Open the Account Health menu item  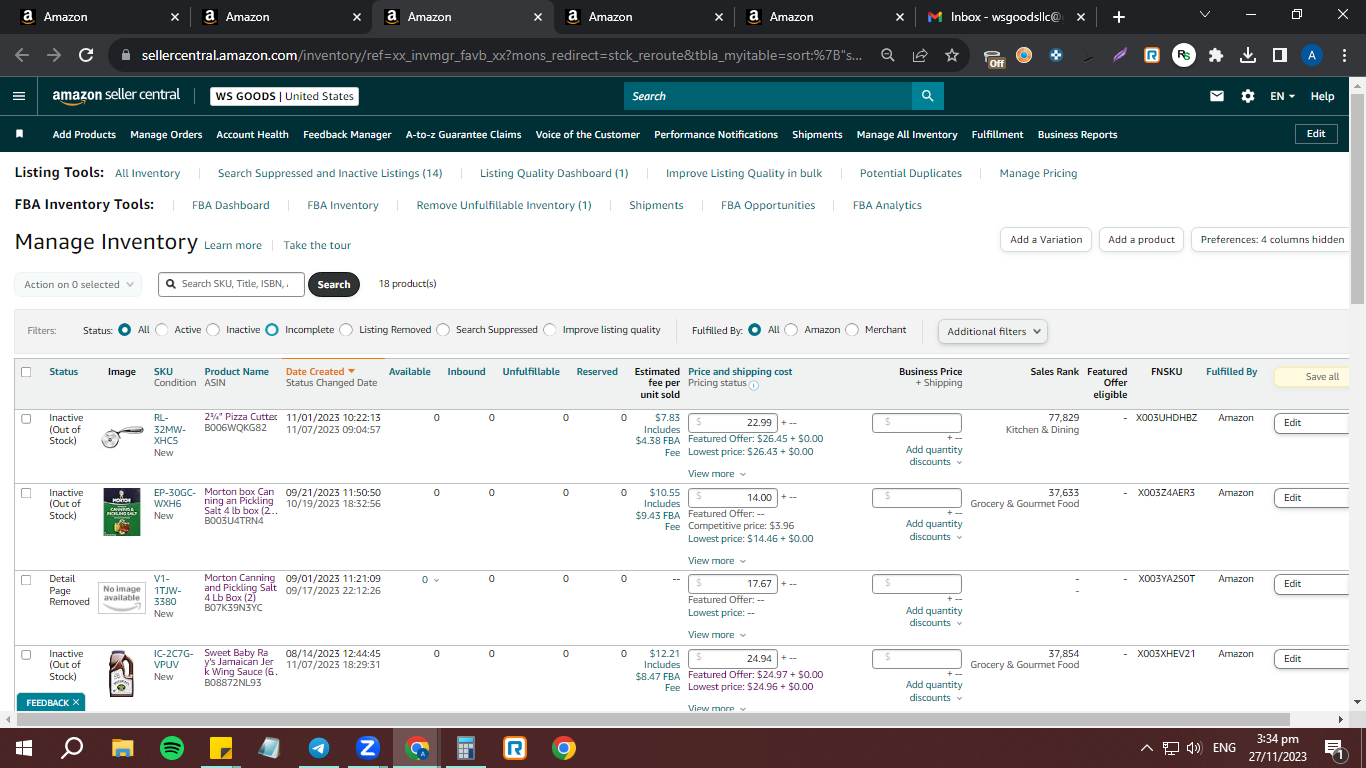(x=252, y=134)
